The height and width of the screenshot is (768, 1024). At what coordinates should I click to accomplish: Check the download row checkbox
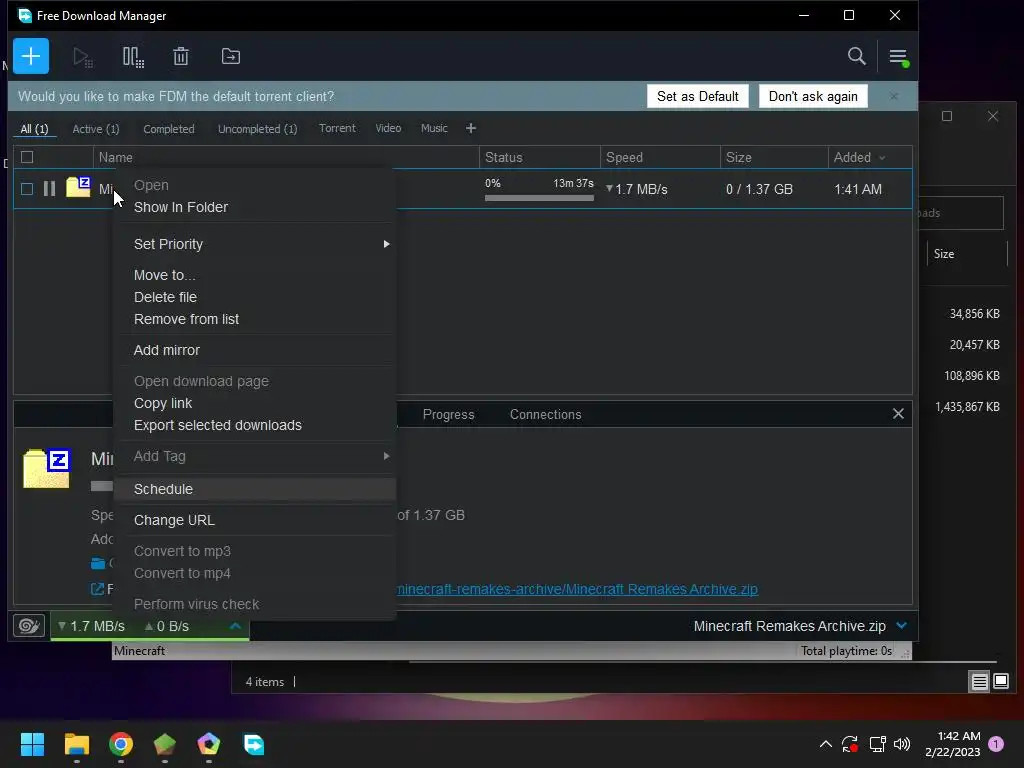coord(27,189)
